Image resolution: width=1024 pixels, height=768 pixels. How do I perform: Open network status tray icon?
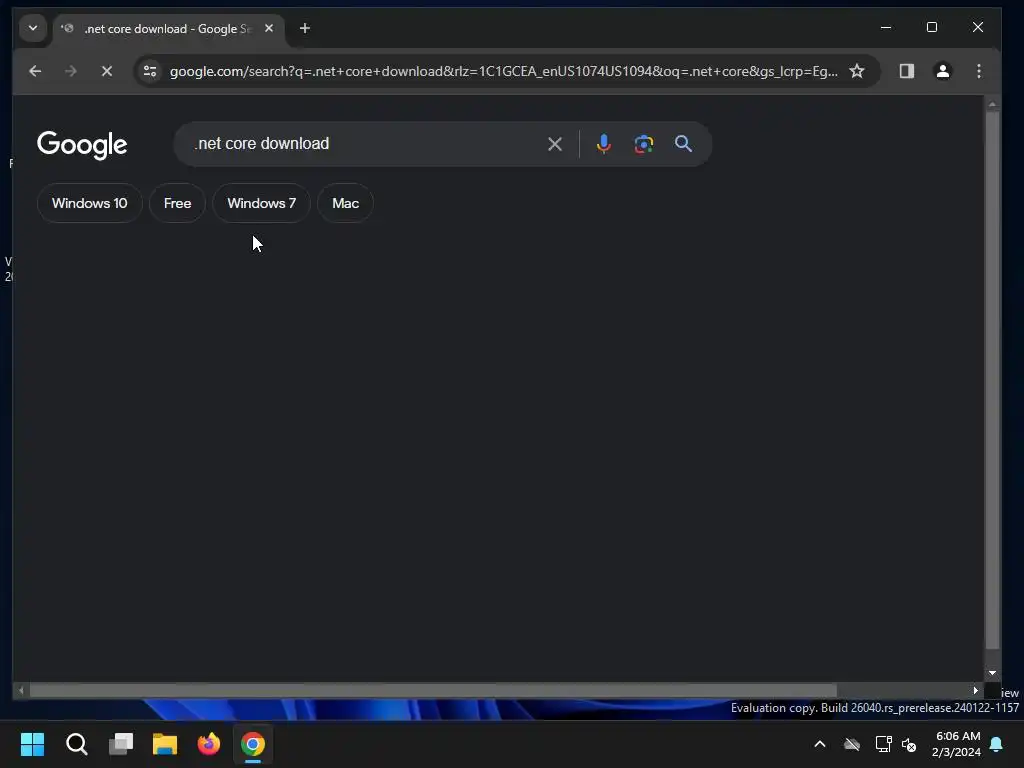coord(884,744)
